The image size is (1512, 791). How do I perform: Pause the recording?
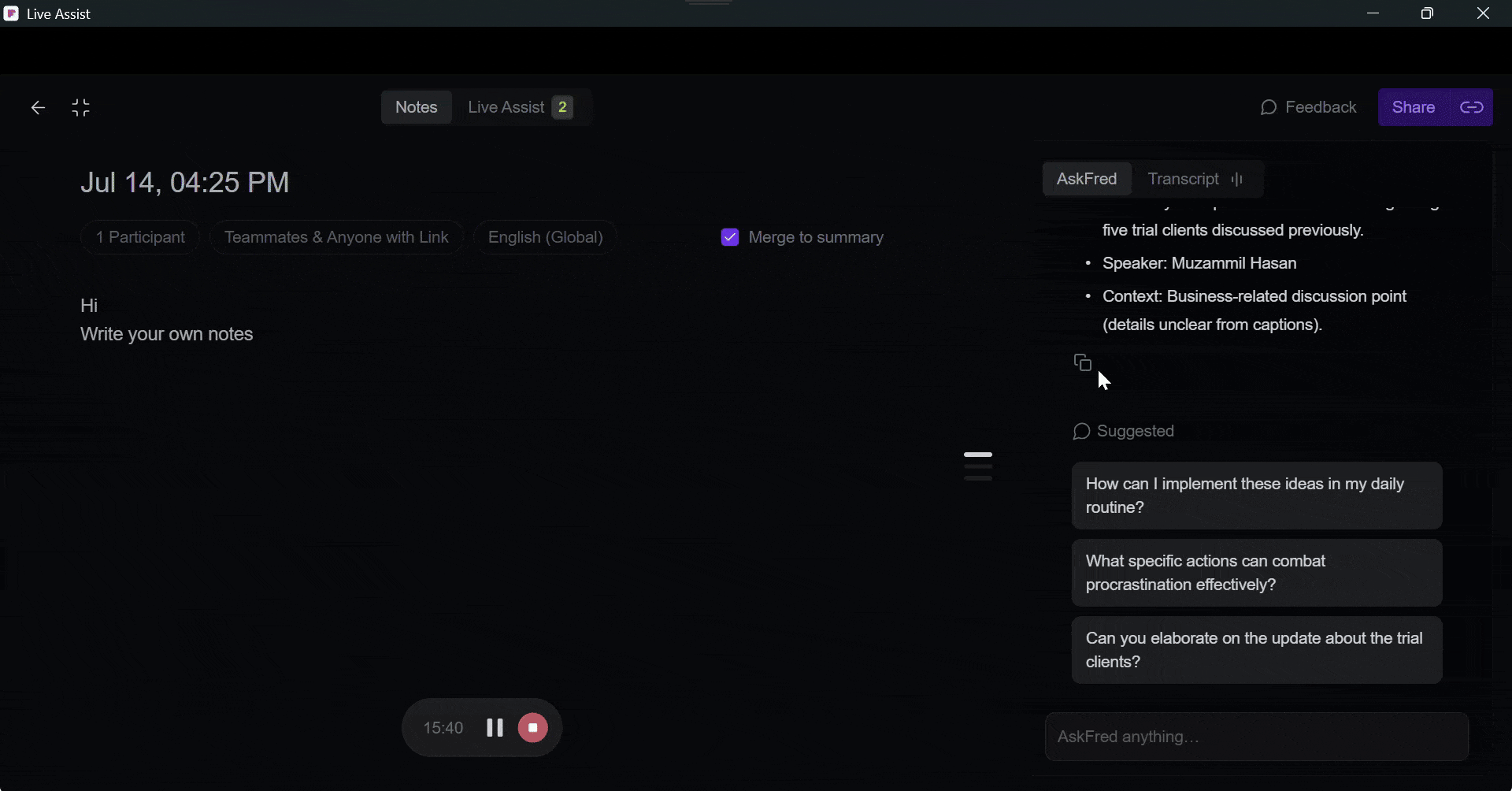coord(495,728)
